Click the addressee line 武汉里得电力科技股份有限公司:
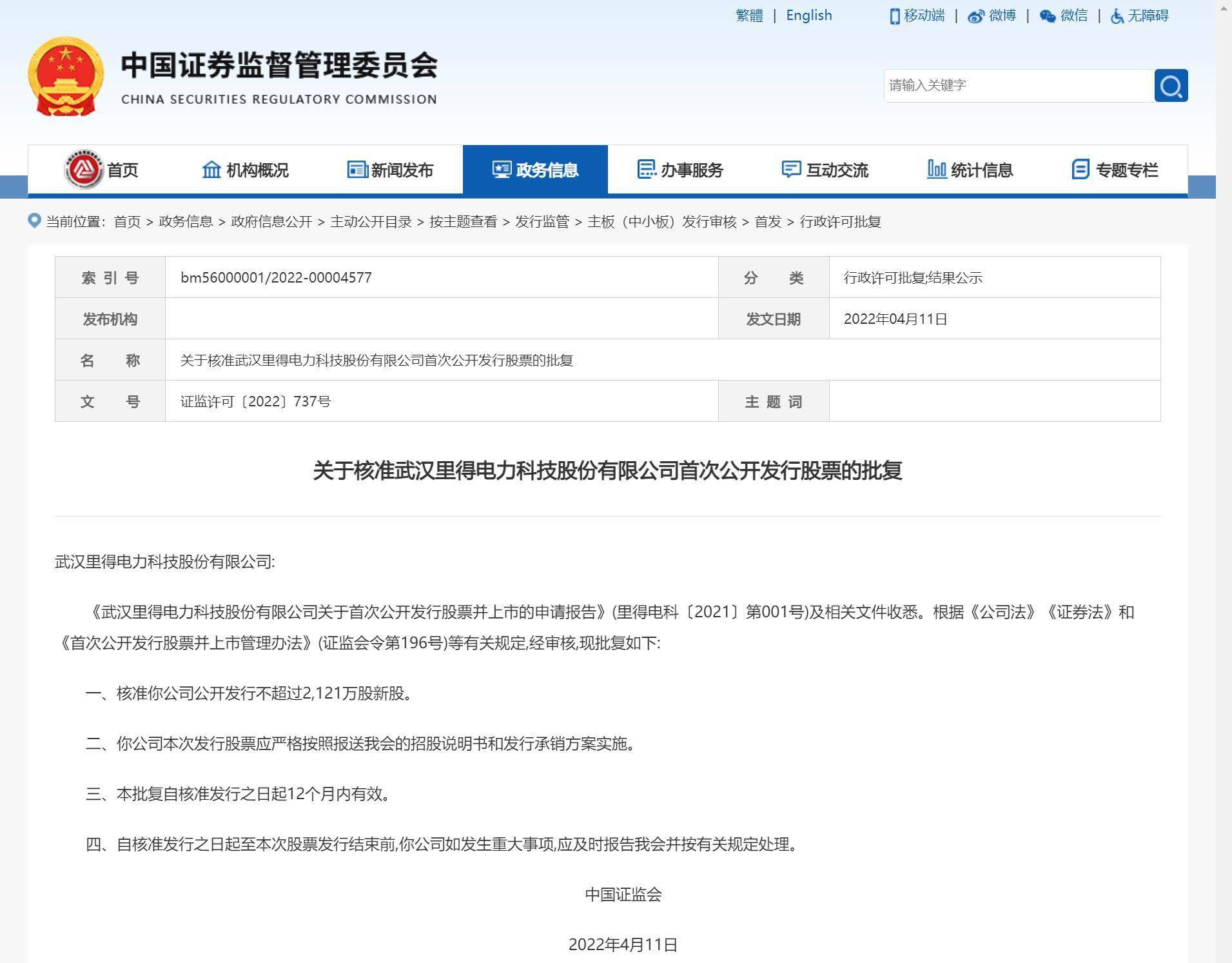 [x=165, y=562]
